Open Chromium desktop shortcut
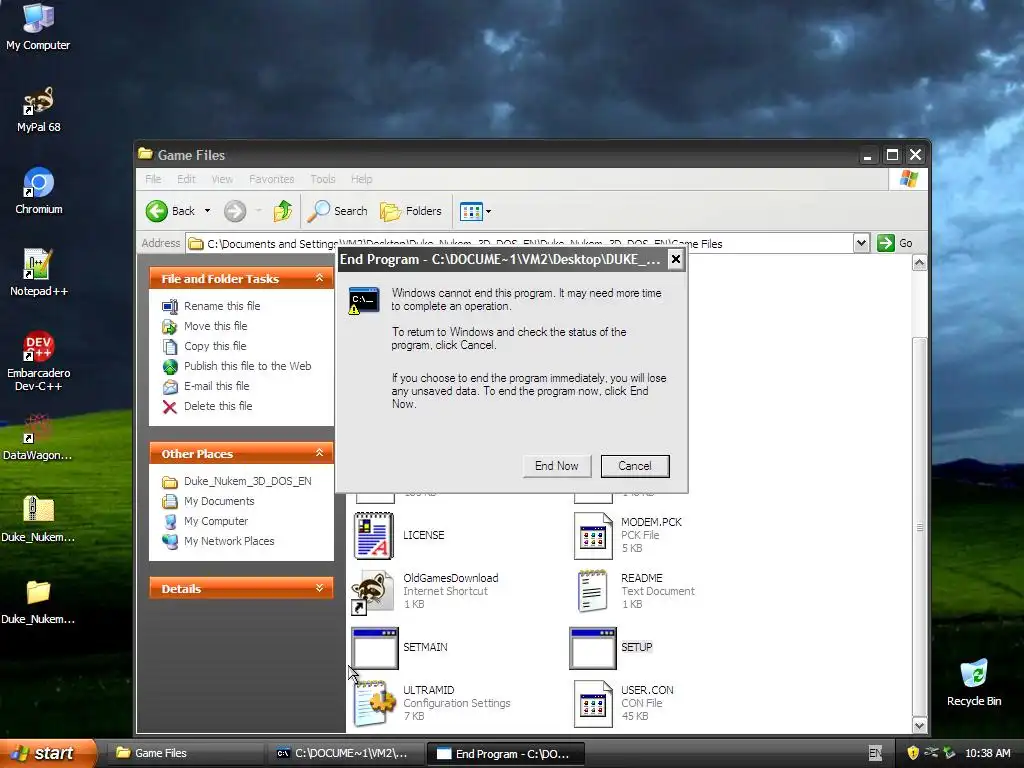 coord(38,191)
